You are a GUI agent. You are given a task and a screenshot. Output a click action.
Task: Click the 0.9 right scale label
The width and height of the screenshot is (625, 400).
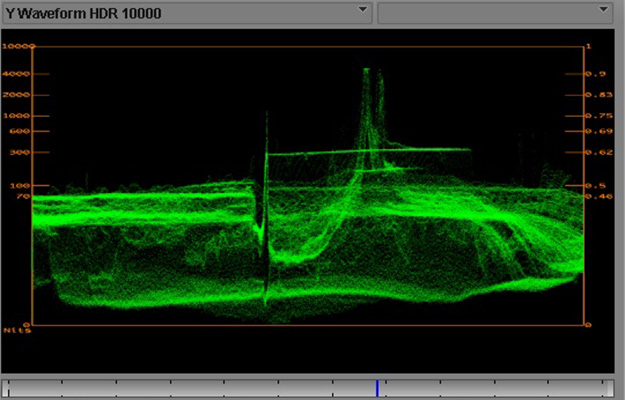coord(596,74)
